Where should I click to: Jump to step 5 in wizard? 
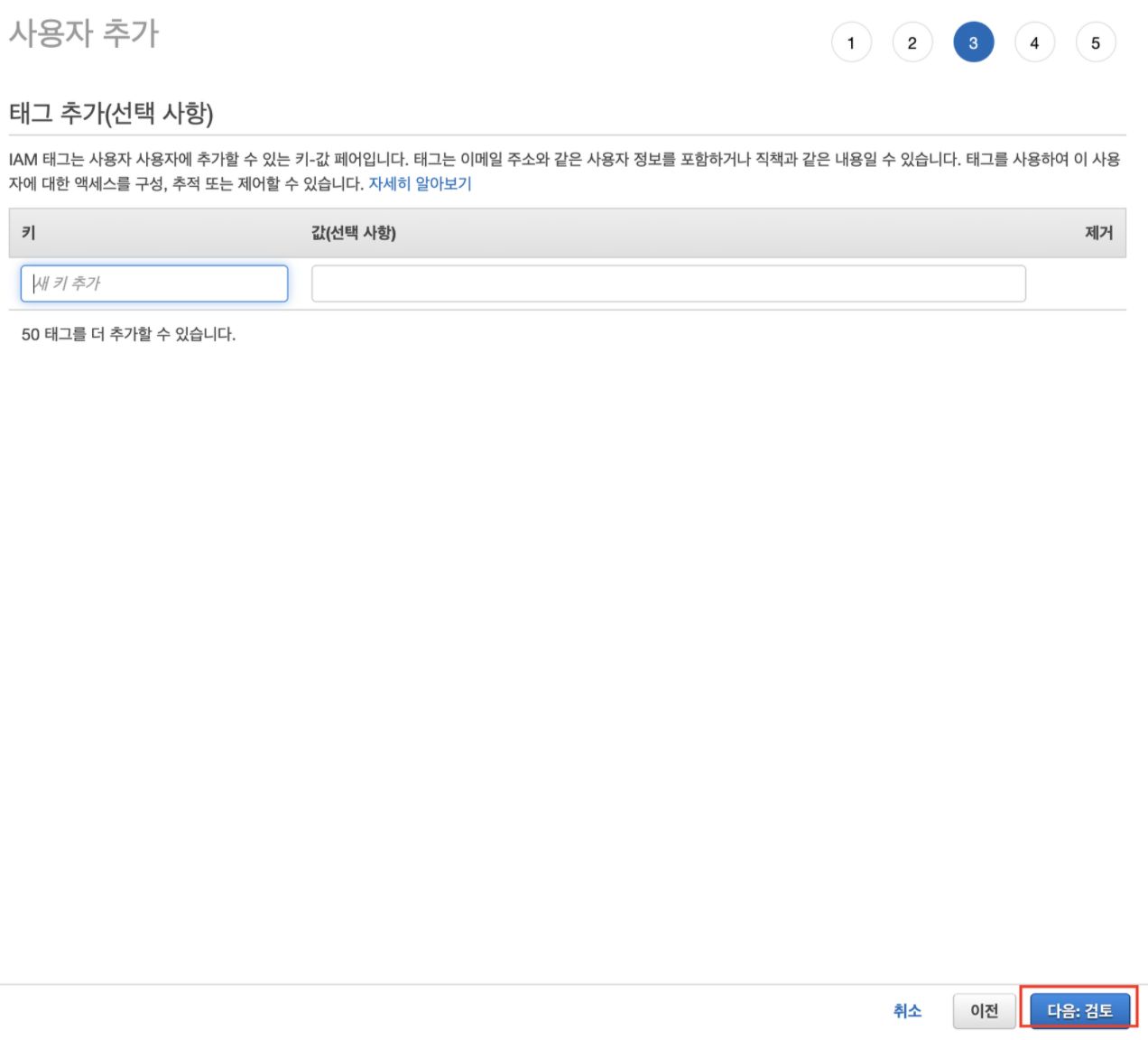pyautogui.click(x=1096, y=42)
